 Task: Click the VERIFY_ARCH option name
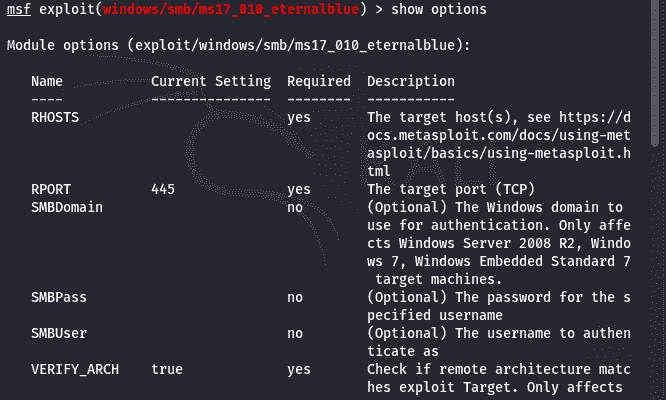[x=75, y=369]
